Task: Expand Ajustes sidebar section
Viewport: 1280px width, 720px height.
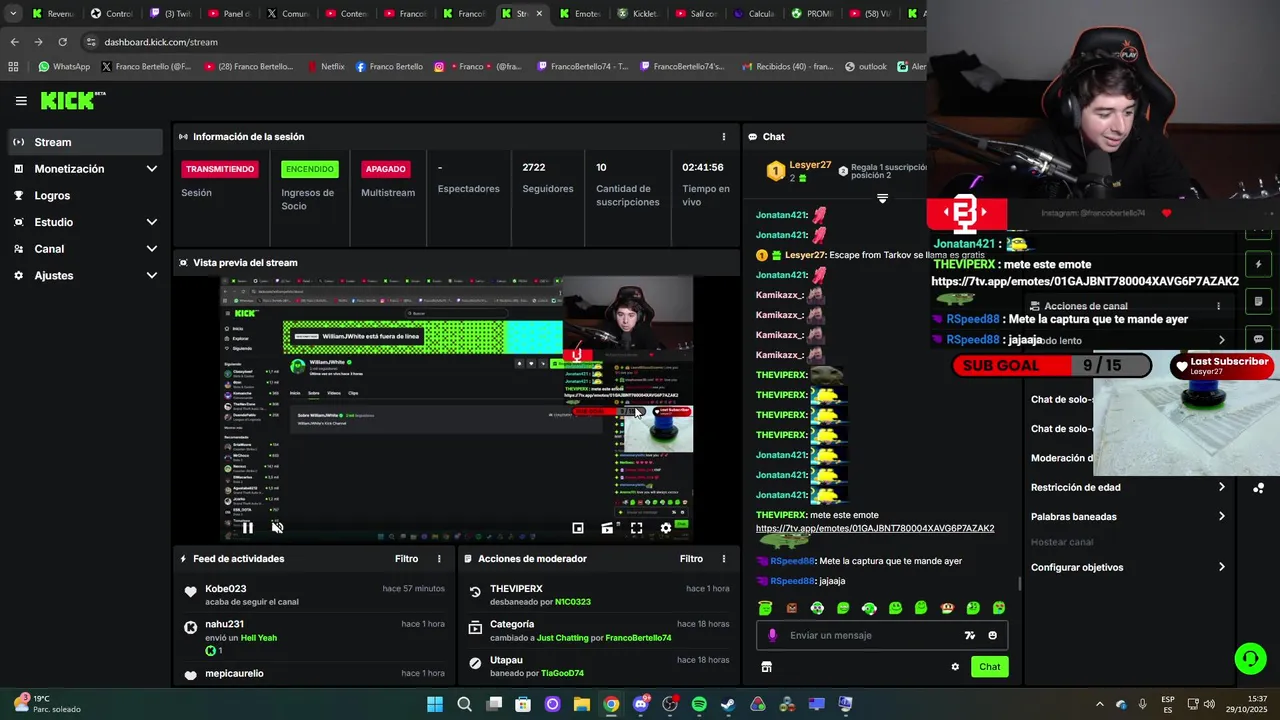Action: pyautogui.click(x=84, y=275)
